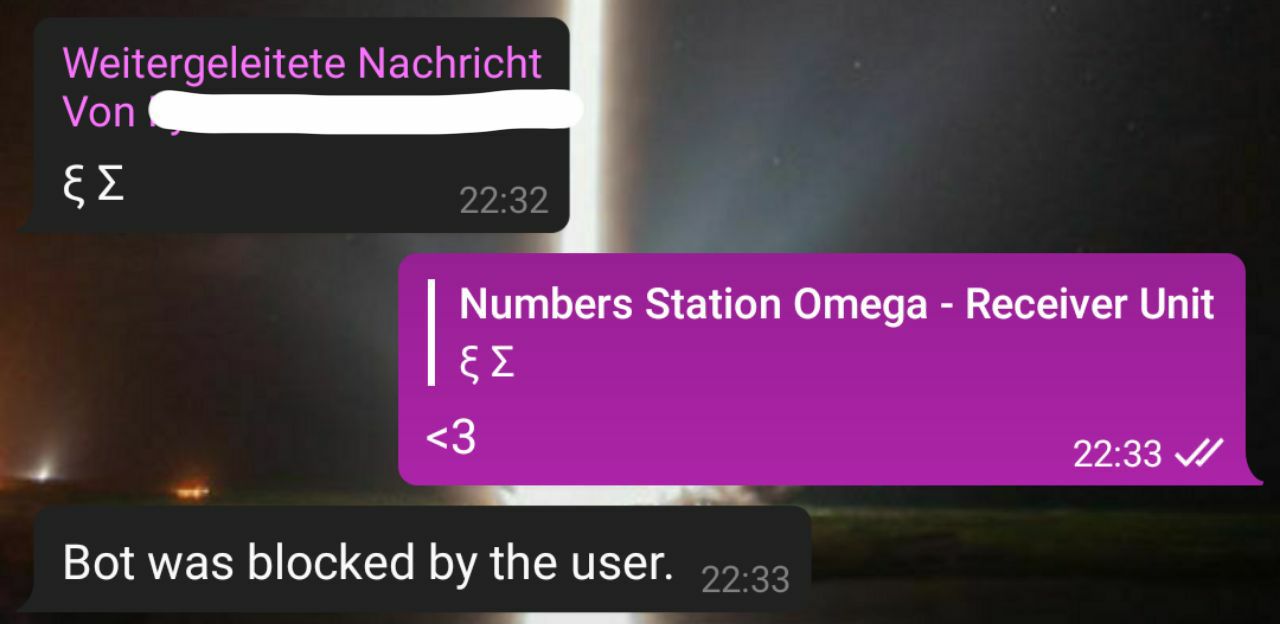Click the 'Weitergeleitete Nachricht' forwarded header
The image size is (1280, 624).
coord(302,63)
